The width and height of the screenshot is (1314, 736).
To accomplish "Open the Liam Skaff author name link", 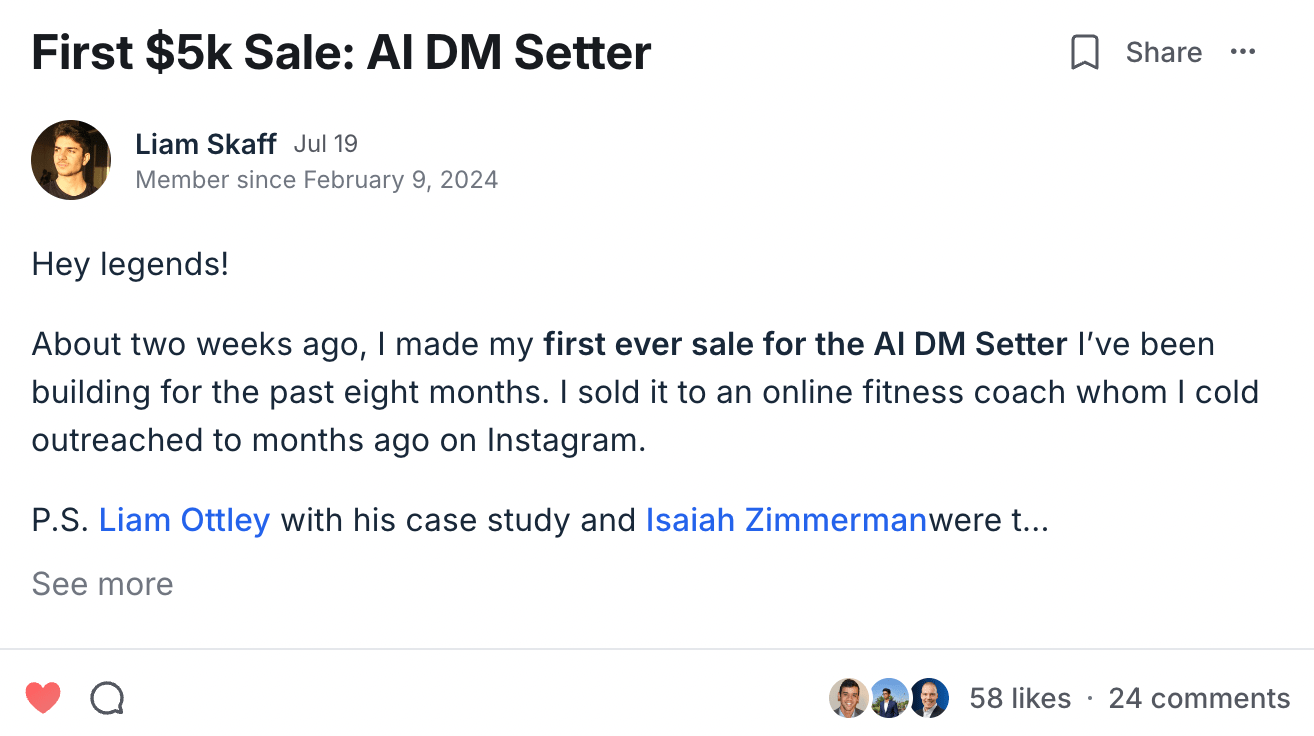I will coord(205,144).
